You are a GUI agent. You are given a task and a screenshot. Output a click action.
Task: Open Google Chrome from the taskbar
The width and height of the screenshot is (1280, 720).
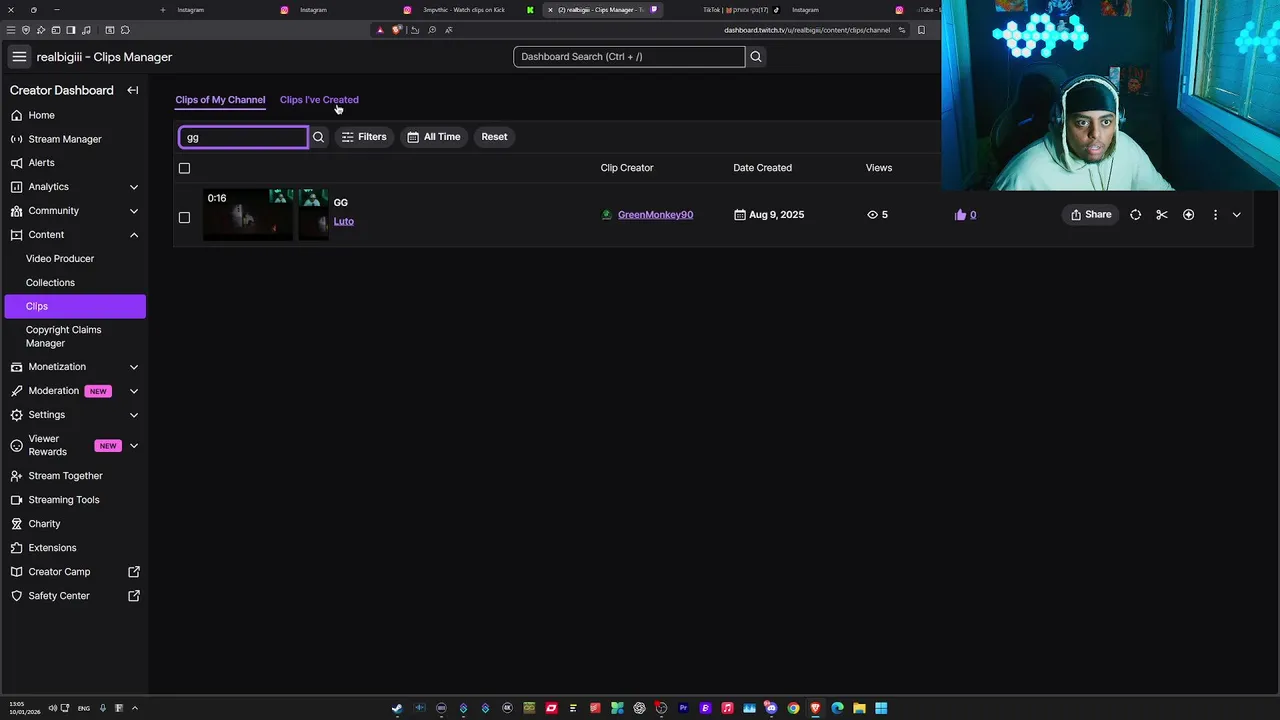[793, 708]
